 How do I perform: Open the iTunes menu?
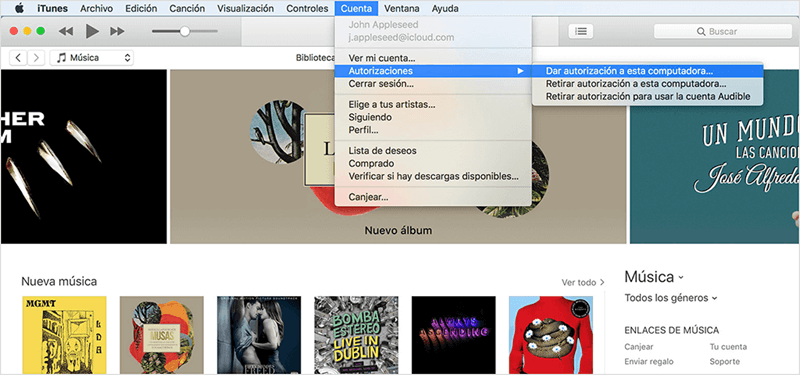point(52,8)
